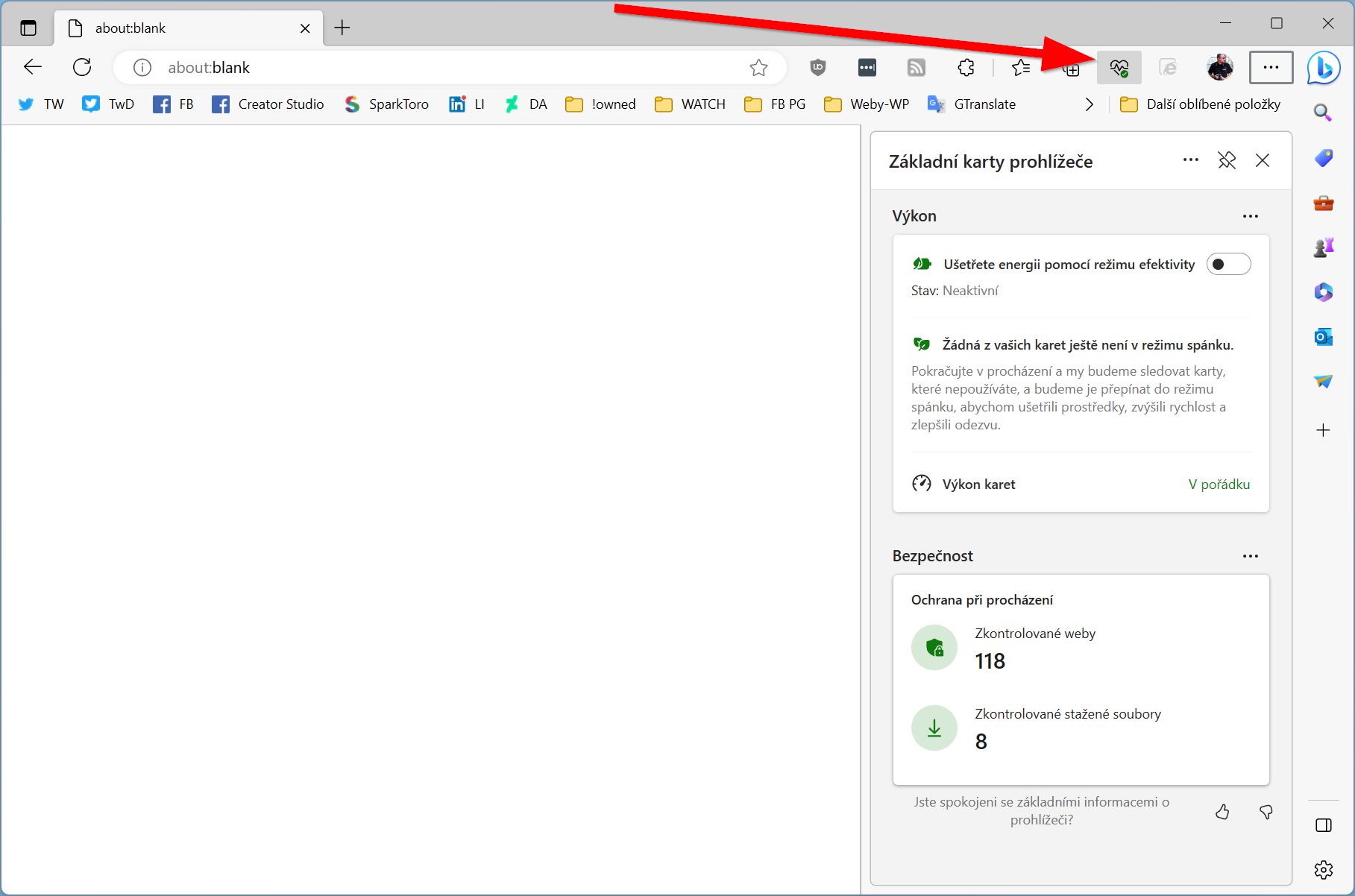Expand the !owned bookmarks folder

(x=600, y=104)
